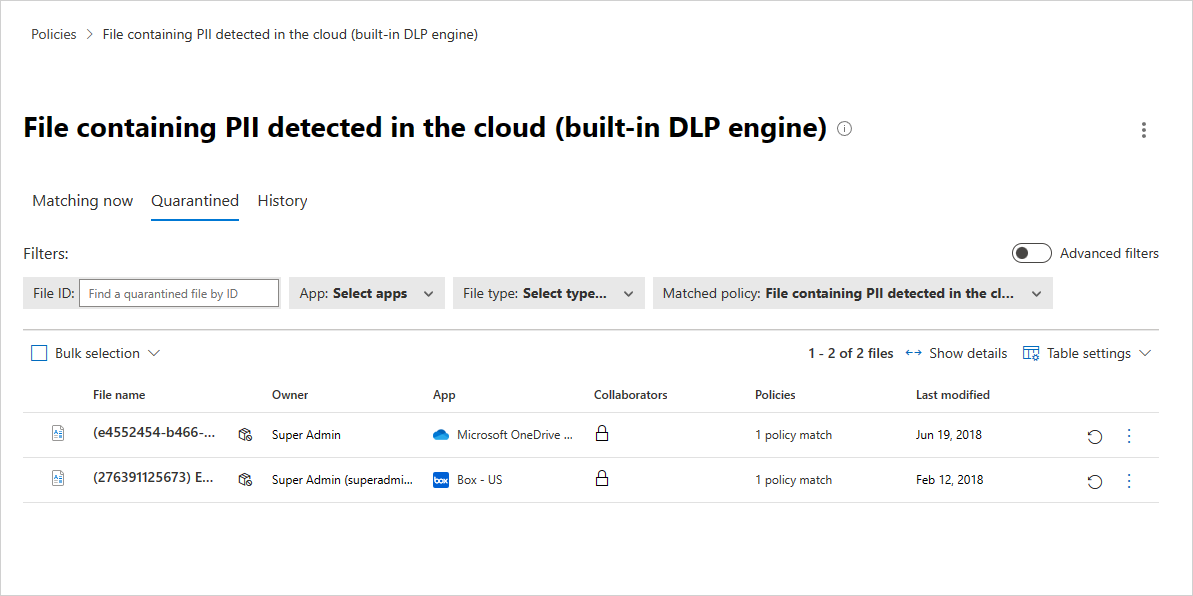Click the Box app icon in second row
The image size is (1193, 596).
pyautogui.click(x=441, y=480)
